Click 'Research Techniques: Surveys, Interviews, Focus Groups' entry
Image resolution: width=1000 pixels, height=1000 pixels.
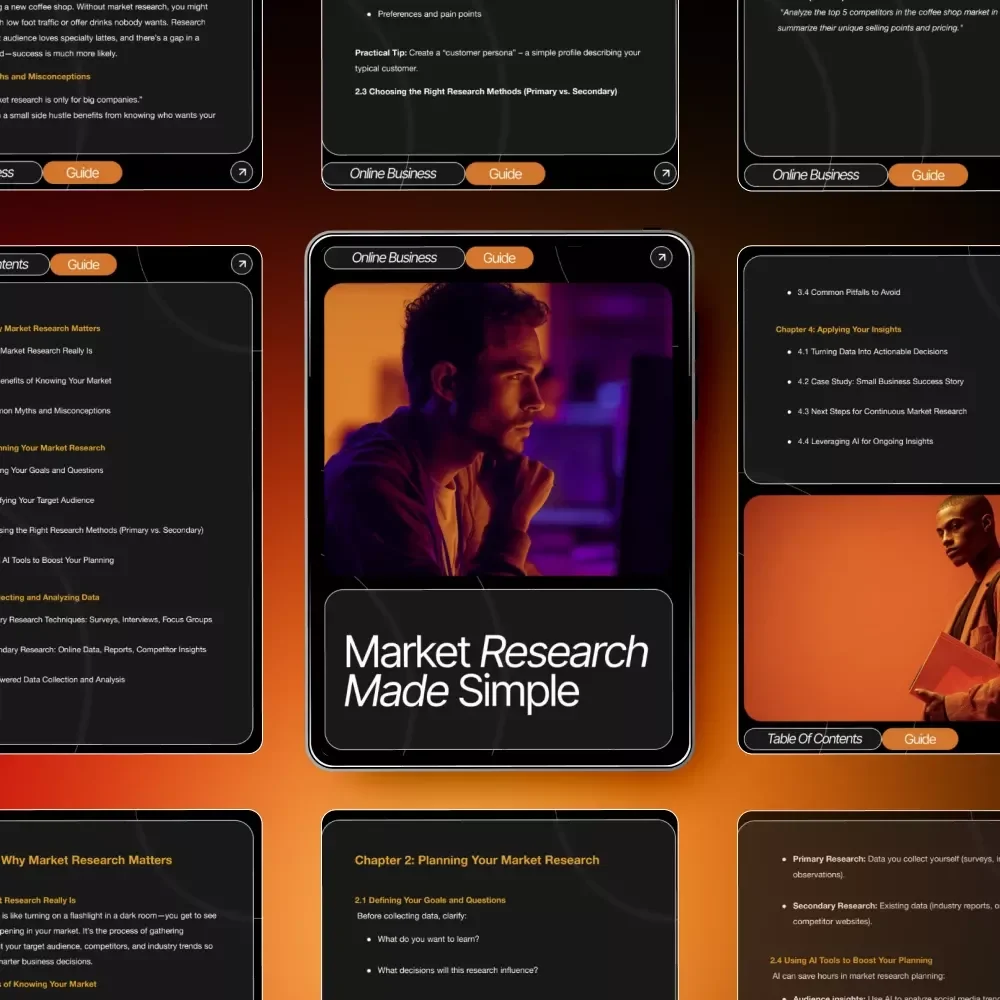106,619
